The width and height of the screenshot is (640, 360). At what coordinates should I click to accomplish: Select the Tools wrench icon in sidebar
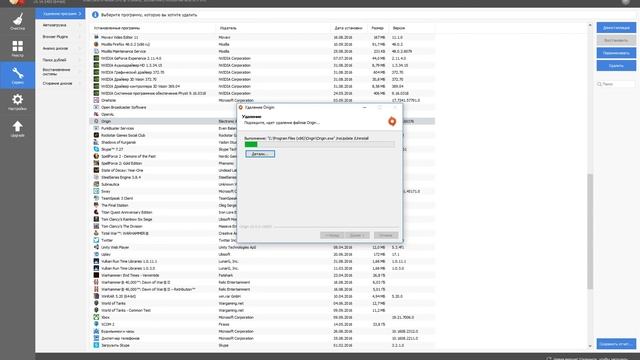(18, 73)
